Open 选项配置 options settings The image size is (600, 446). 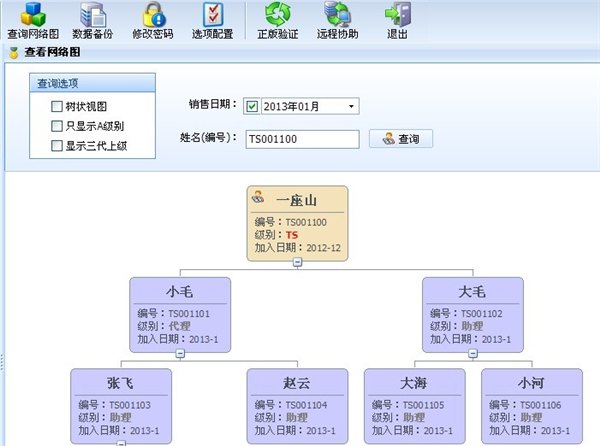(213, 20)
